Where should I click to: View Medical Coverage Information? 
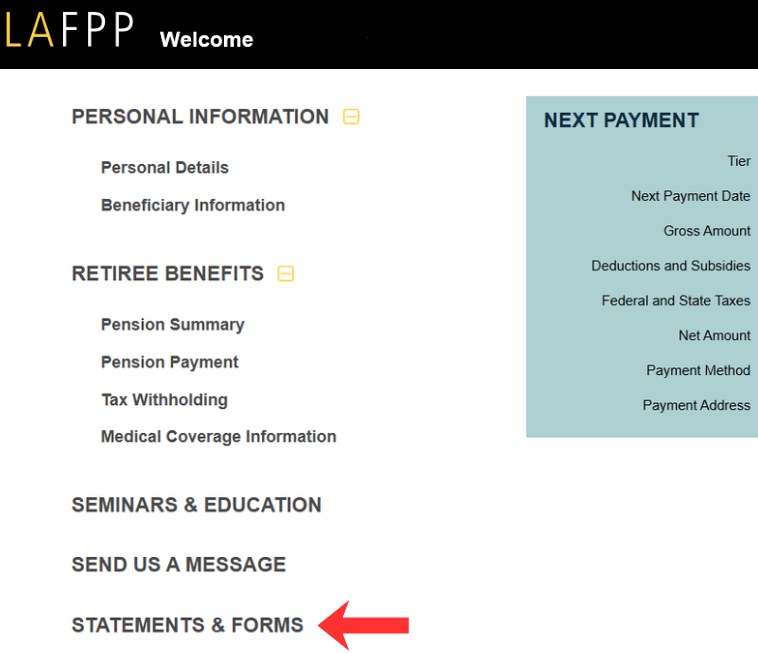218,437
